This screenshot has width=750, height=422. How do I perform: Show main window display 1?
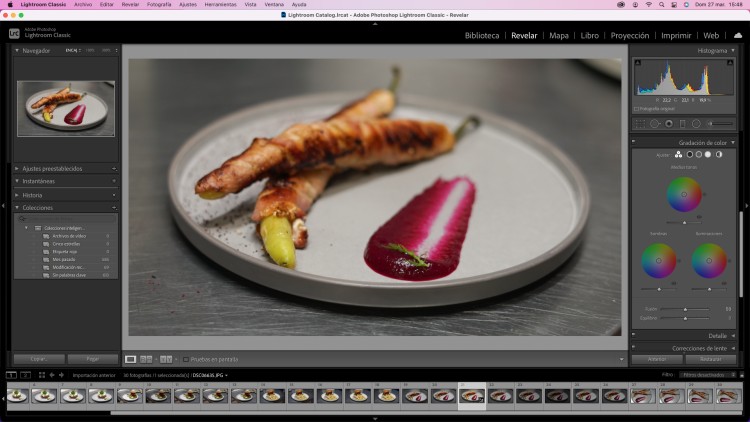(x=11, y=375)
